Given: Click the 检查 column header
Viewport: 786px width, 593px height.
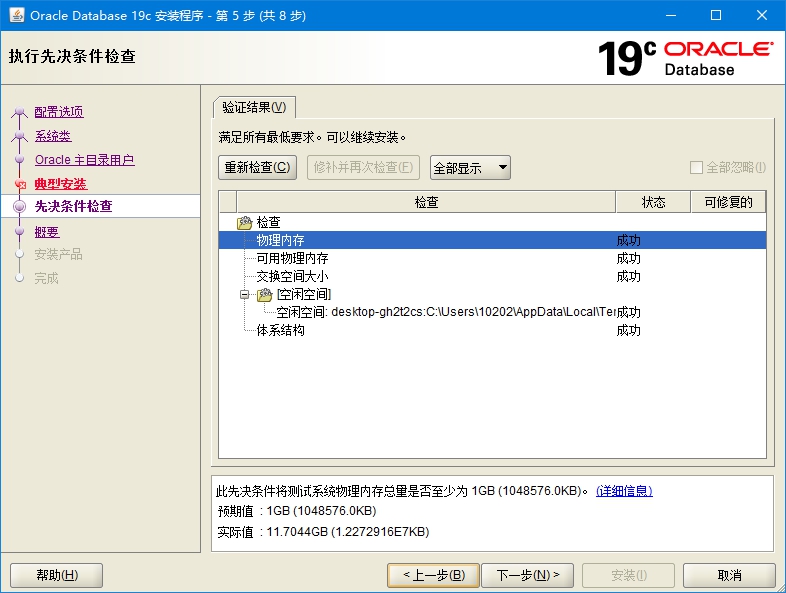Looking at the screenshot, I should pos(426,202).
